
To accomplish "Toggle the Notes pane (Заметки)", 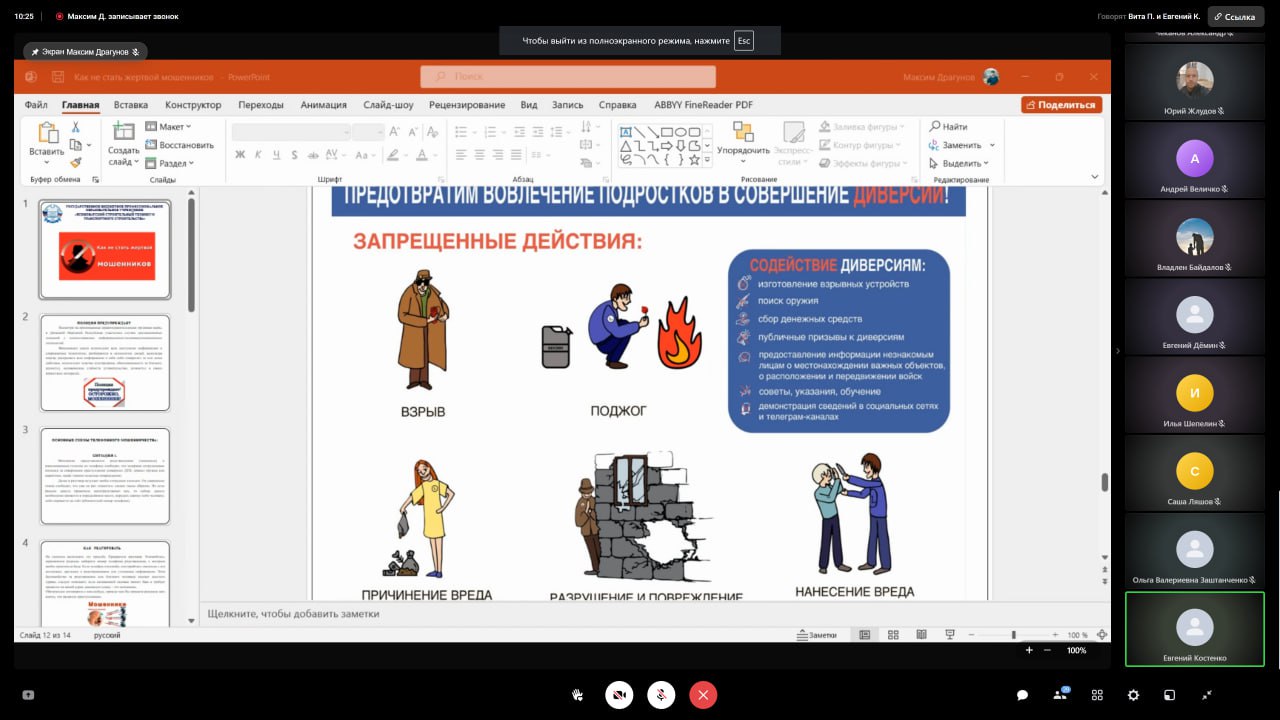I will 816,635.
